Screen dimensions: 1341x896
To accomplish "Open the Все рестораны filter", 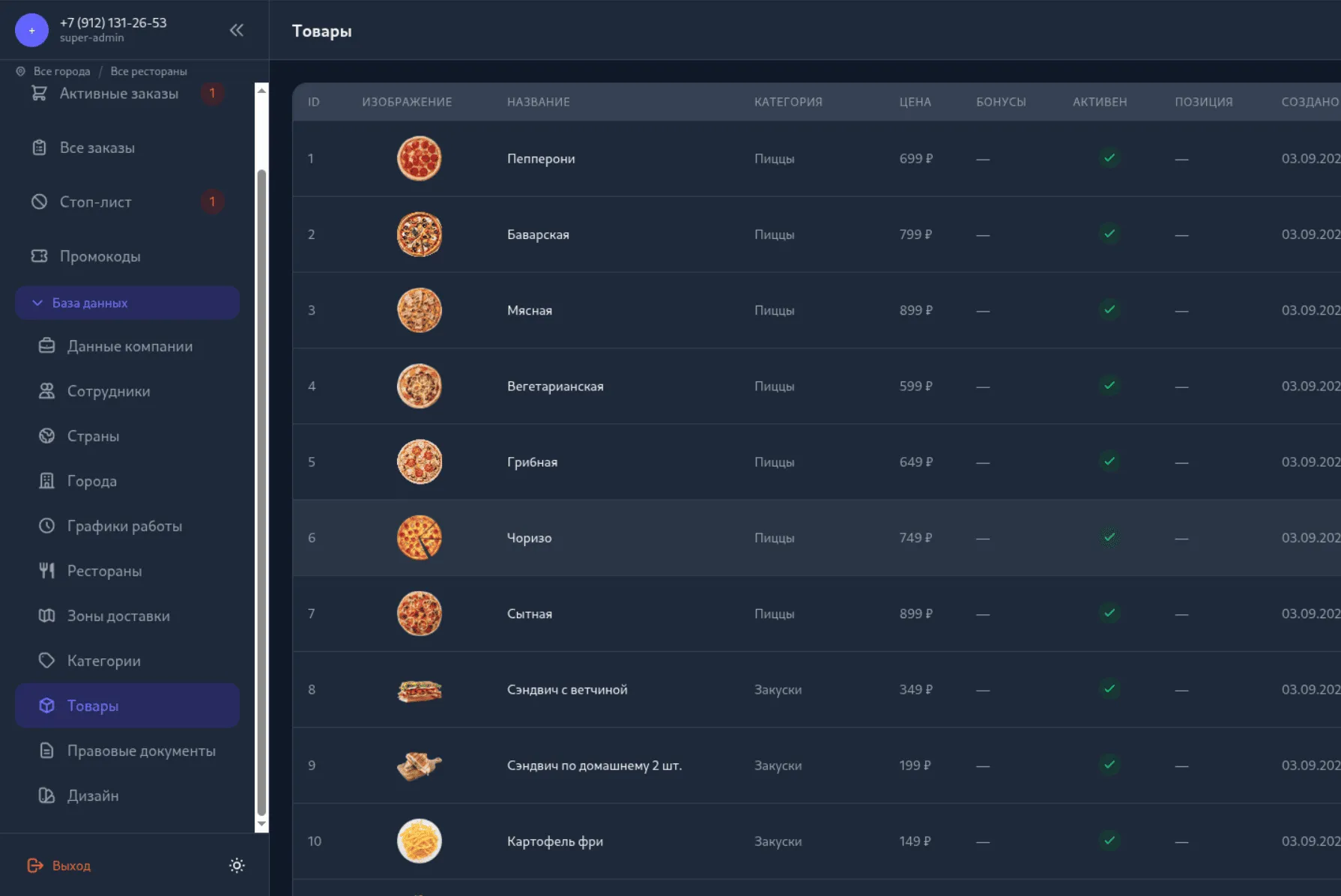I will [x=148, y=71].
